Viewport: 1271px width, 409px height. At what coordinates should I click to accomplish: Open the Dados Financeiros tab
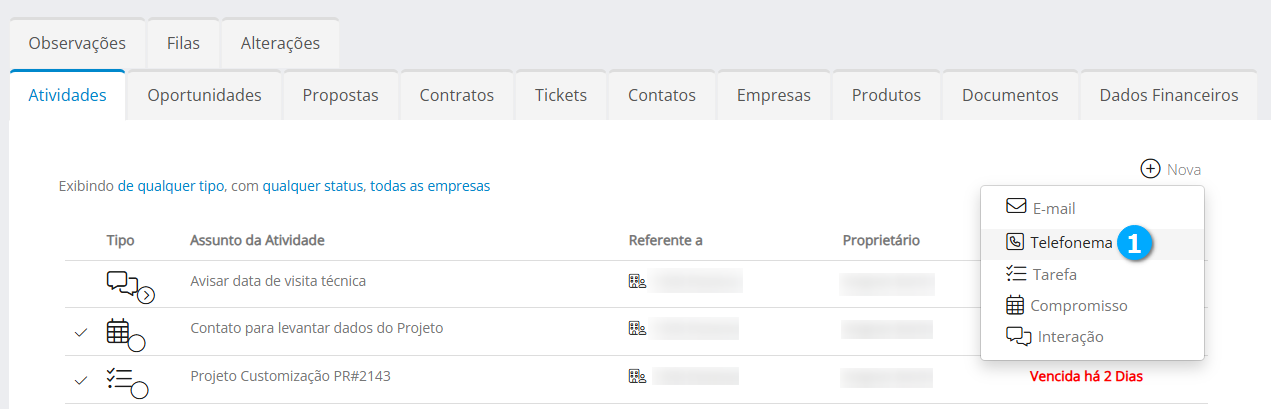(x=1168, y=96)
